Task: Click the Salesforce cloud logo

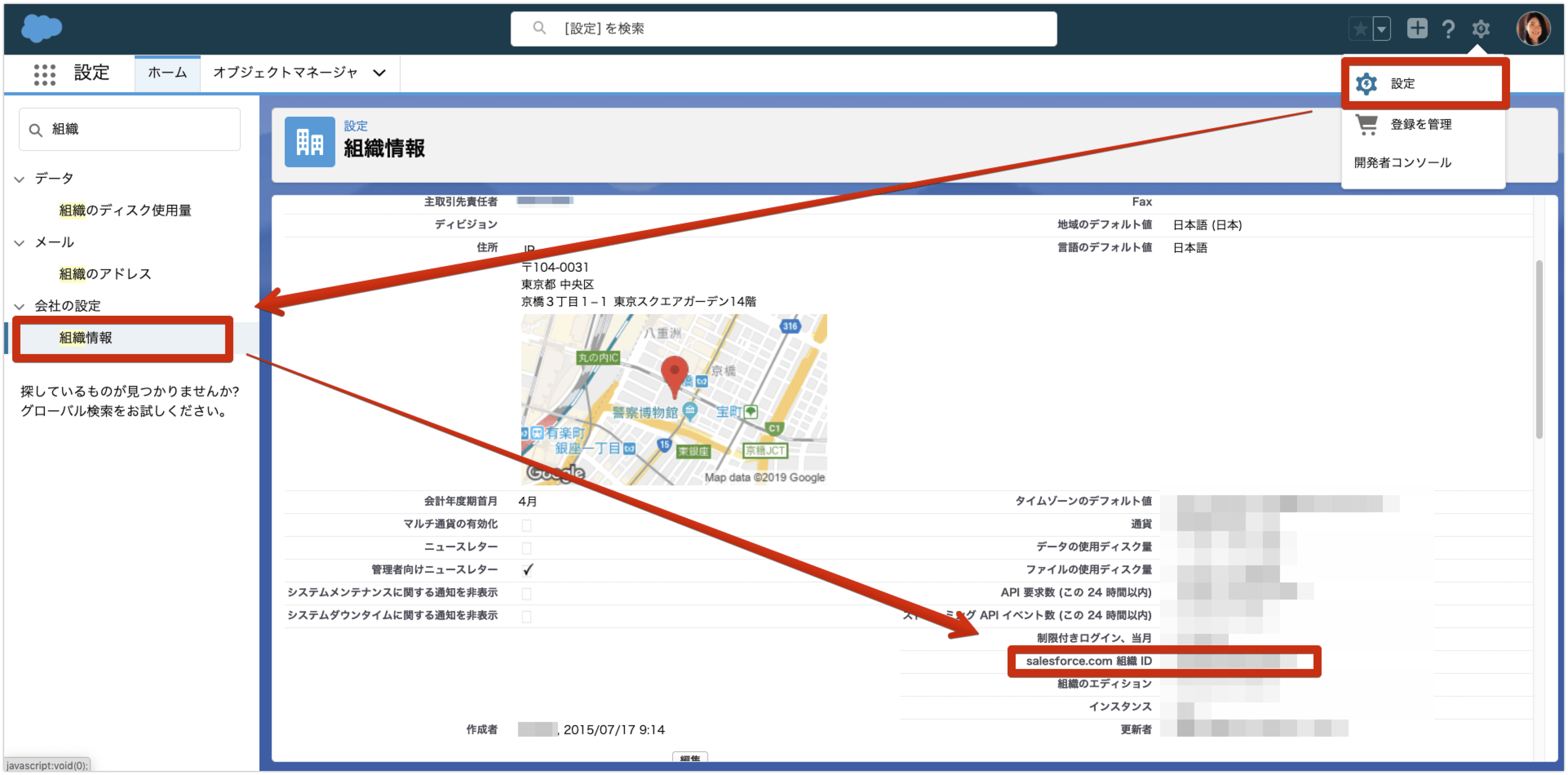Action: point(41,28)
